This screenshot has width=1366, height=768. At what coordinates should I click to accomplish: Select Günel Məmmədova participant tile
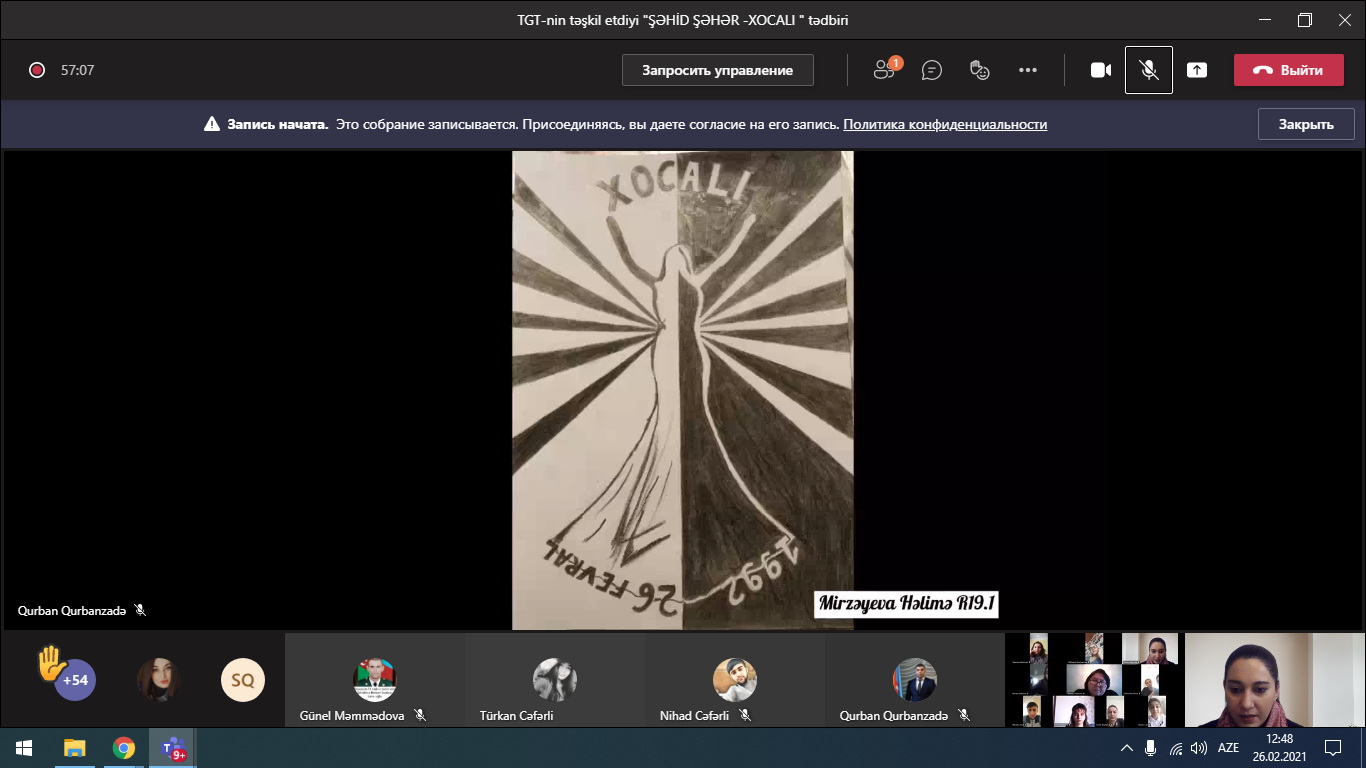click(375, 680)
